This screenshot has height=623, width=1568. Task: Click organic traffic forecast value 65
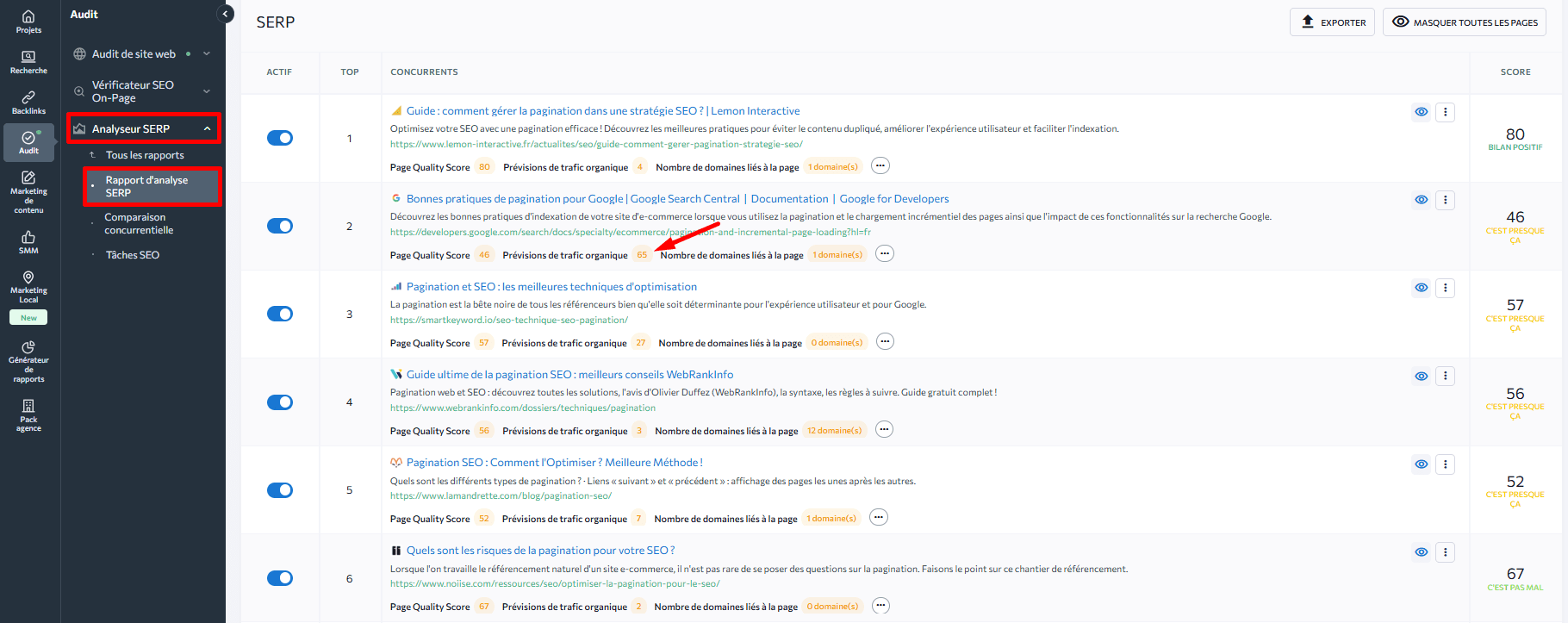coord(642,255)
